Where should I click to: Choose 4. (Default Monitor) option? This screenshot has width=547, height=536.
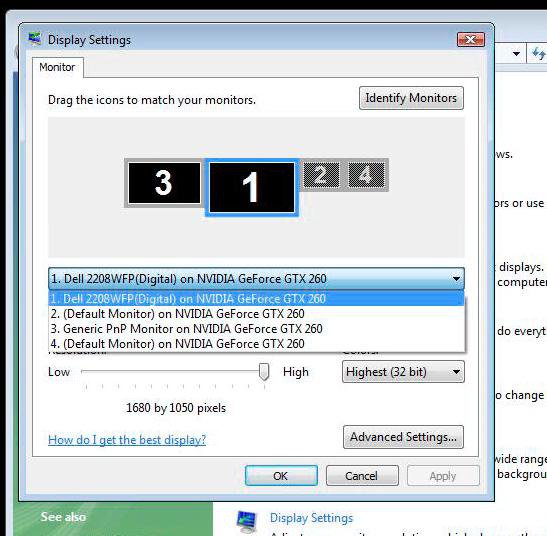click(x=256, y=344)
